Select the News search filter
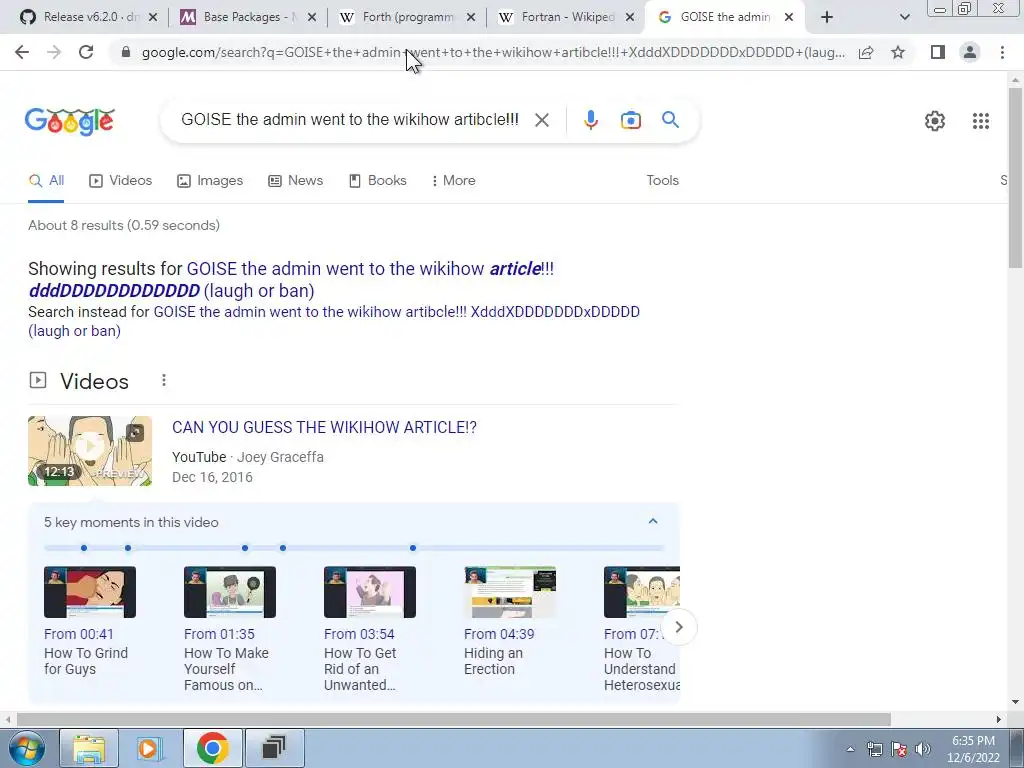This screenshot has height=768, width=1024. coord(296,180)
